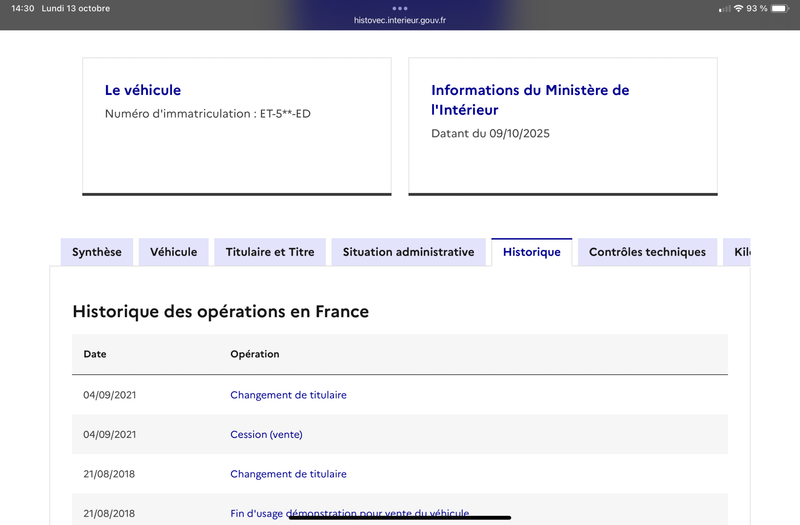Image resolution: width=800 pixels, height=525 pixels.
Task: Tap the cellular signal bars icon
Action: tap(724, 8)
